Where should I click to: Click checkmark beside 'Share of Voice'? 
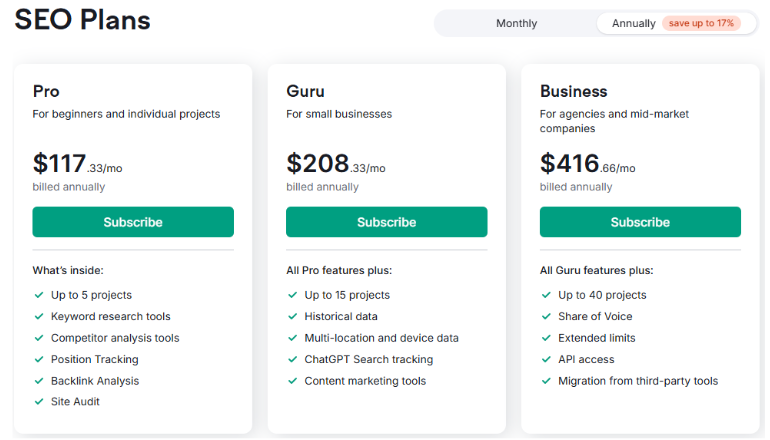(x=546, y=316)
